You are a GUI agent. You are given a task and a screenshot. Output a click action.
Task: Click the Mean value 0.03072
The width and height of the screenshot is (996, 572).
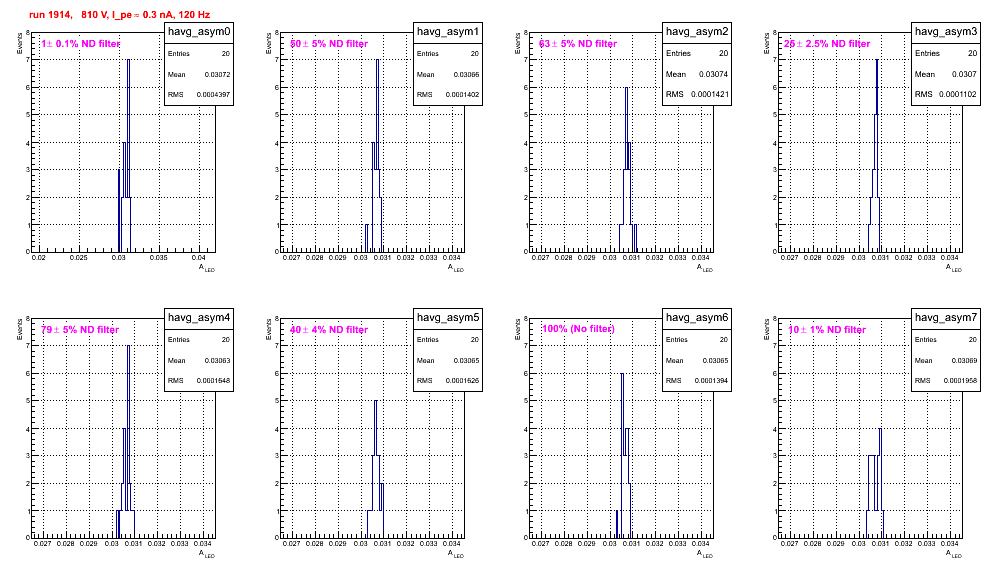coord(217,74)
